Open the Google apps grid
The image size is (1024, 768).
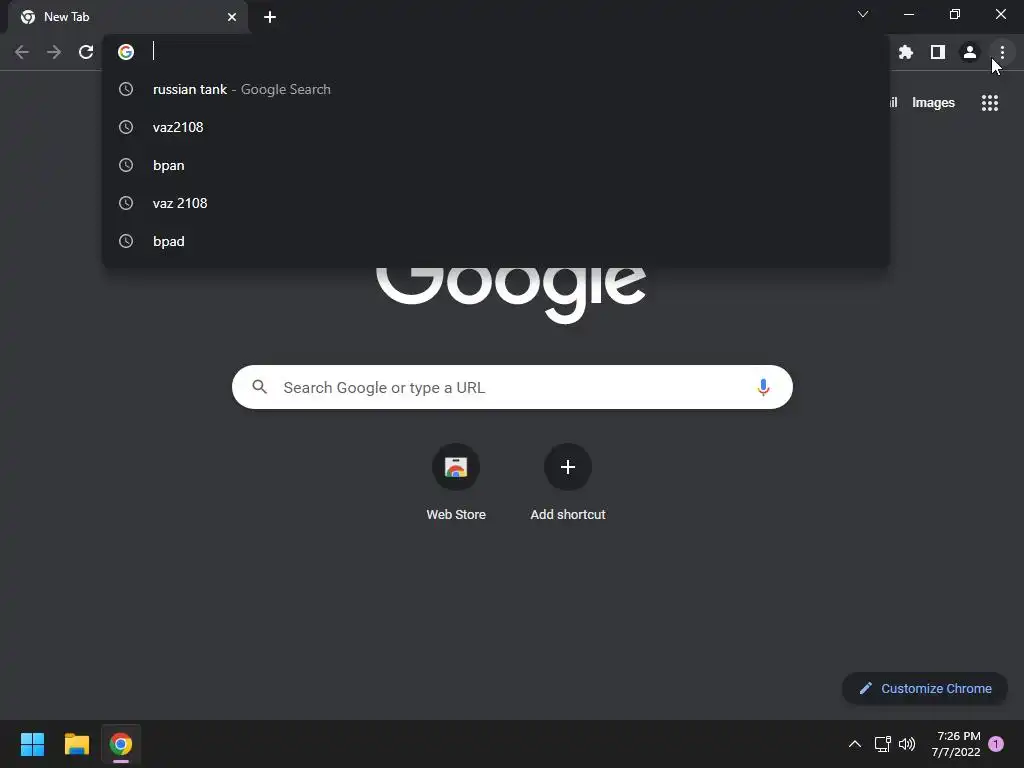click(x=990, y=103)
